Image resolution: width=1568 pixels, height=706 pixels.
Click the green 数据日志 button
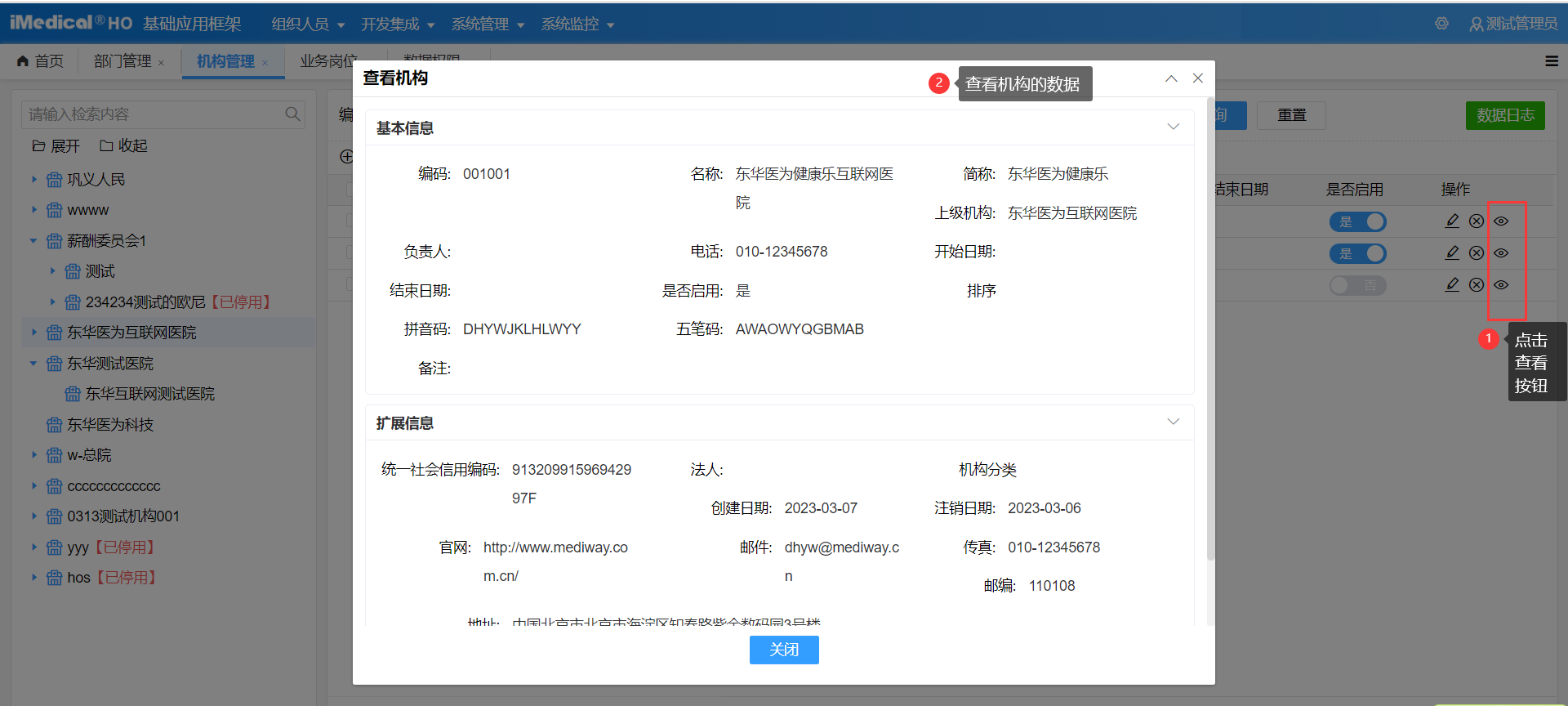[x=1505, y=115]
